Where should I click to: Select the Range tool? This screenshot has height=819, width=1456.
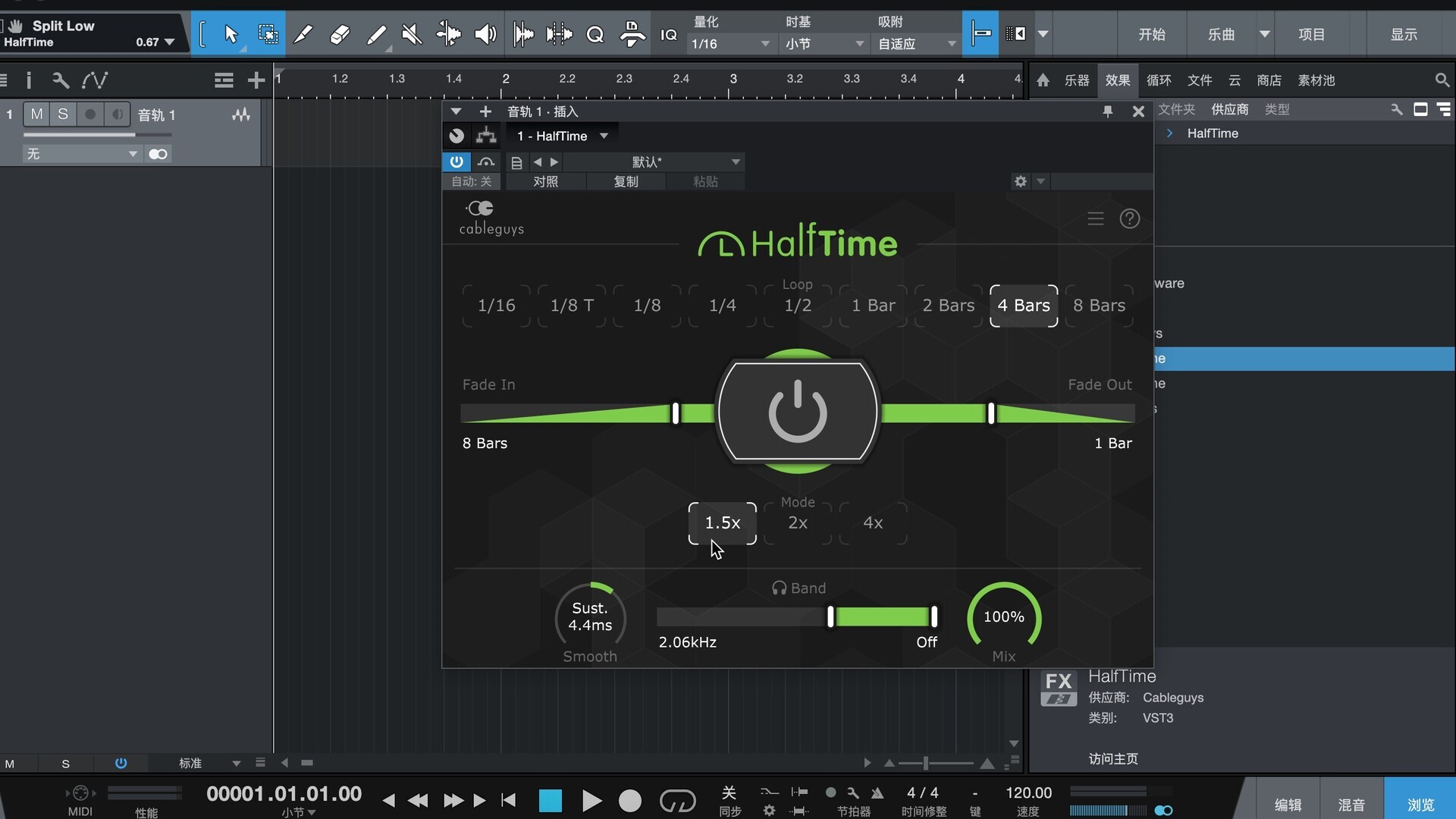pos(268,34)
